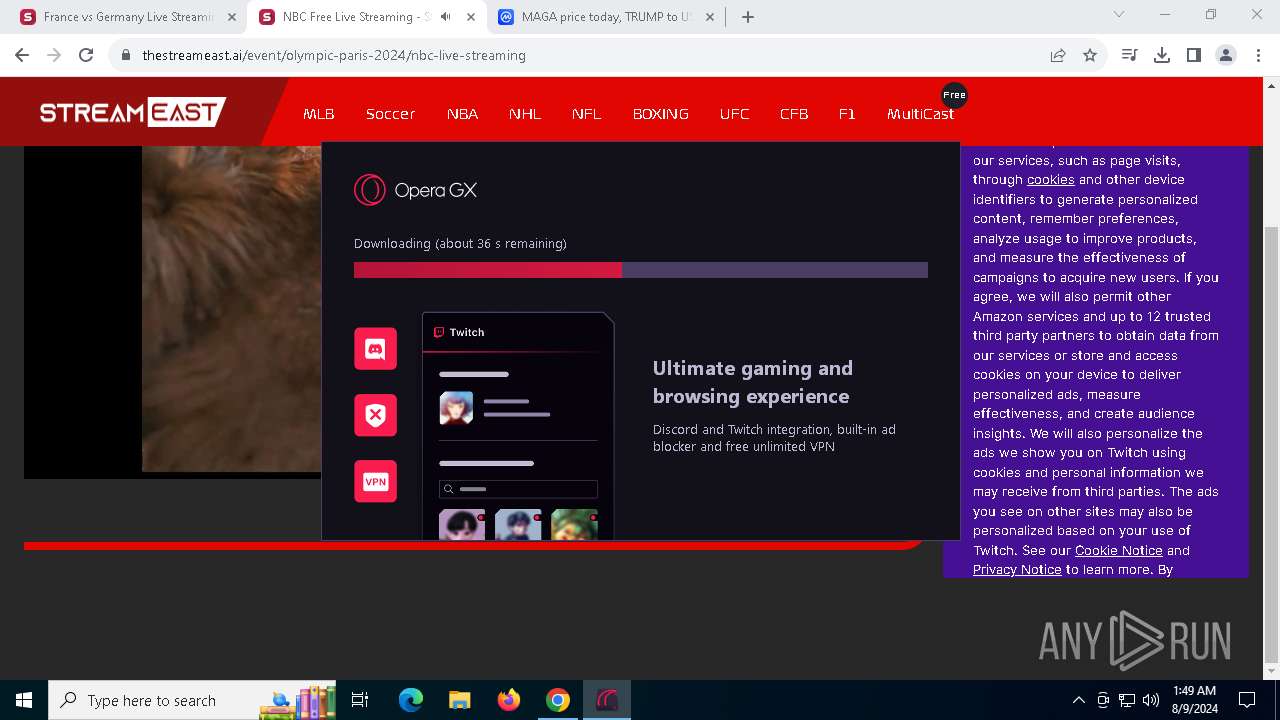Open Microsoft Edge from taskbar
Screen dimensions: 1280x720
(x=411, y=700)
